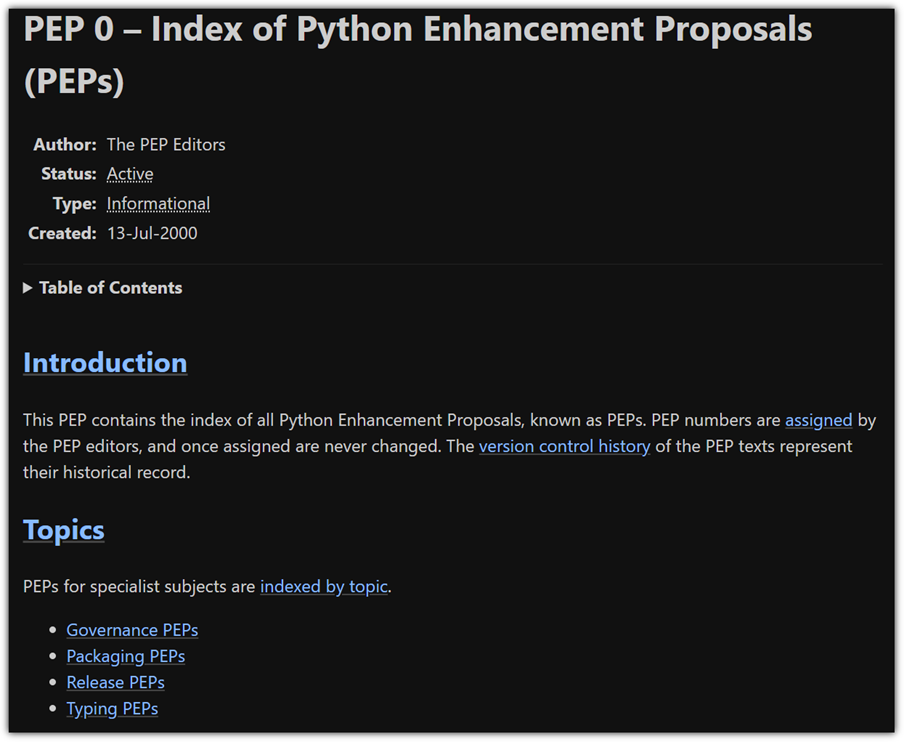The width and height of the screenshot is (904, 742).
Task: Follow the 'assigned' link
Action: [819, 420]
